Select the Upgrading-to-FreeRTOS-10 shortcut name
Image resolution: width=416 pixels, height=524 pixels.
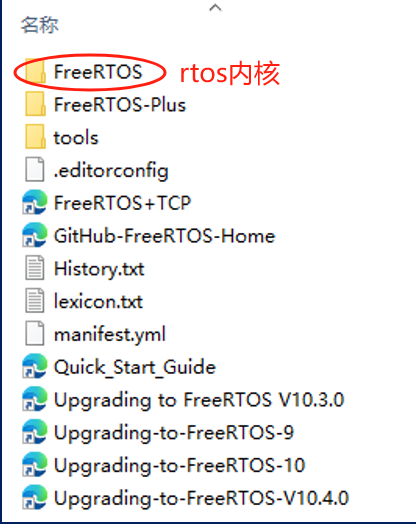(179, 465)
